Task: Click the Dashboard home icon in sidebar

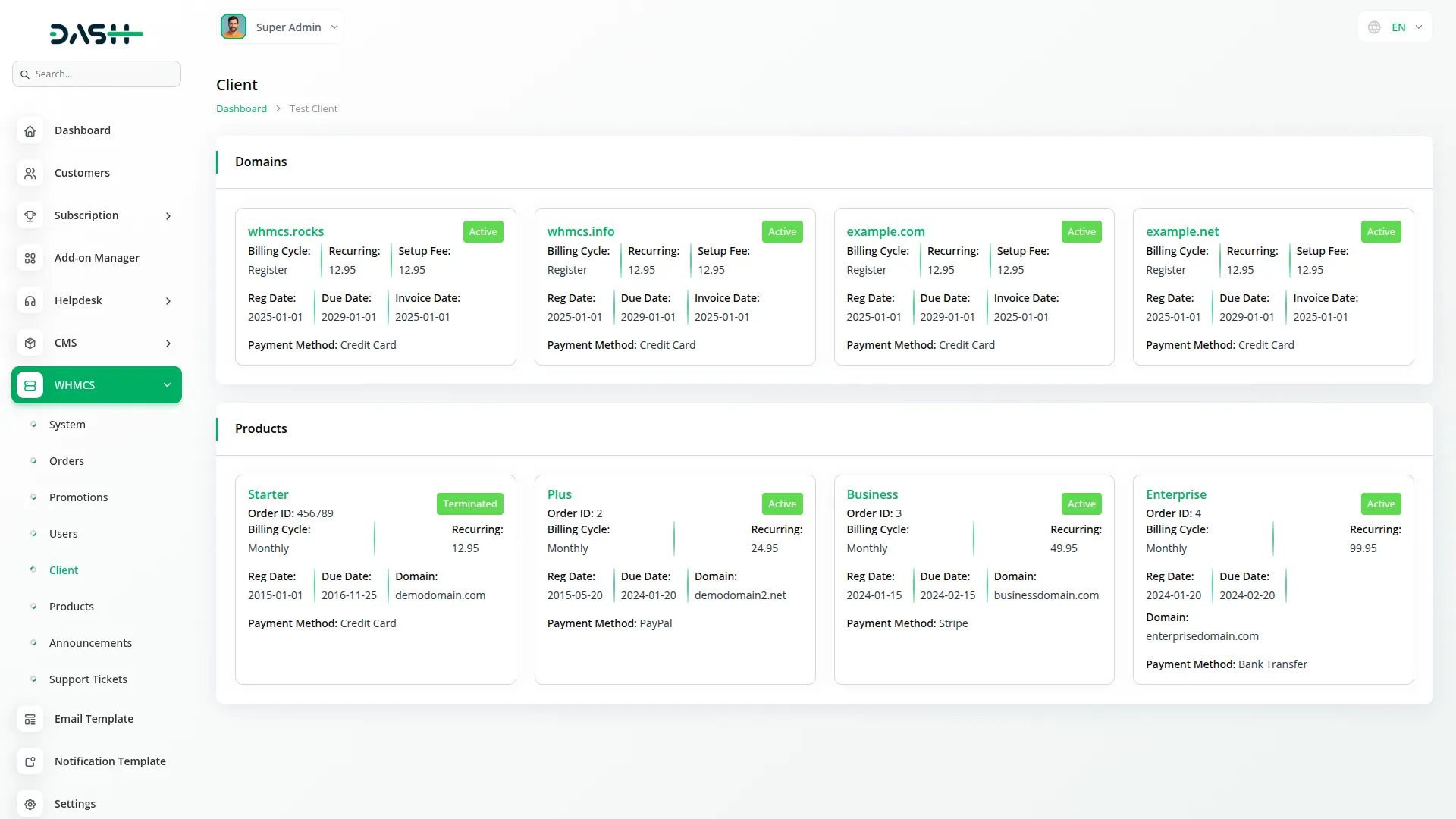Action: point(30,130)
